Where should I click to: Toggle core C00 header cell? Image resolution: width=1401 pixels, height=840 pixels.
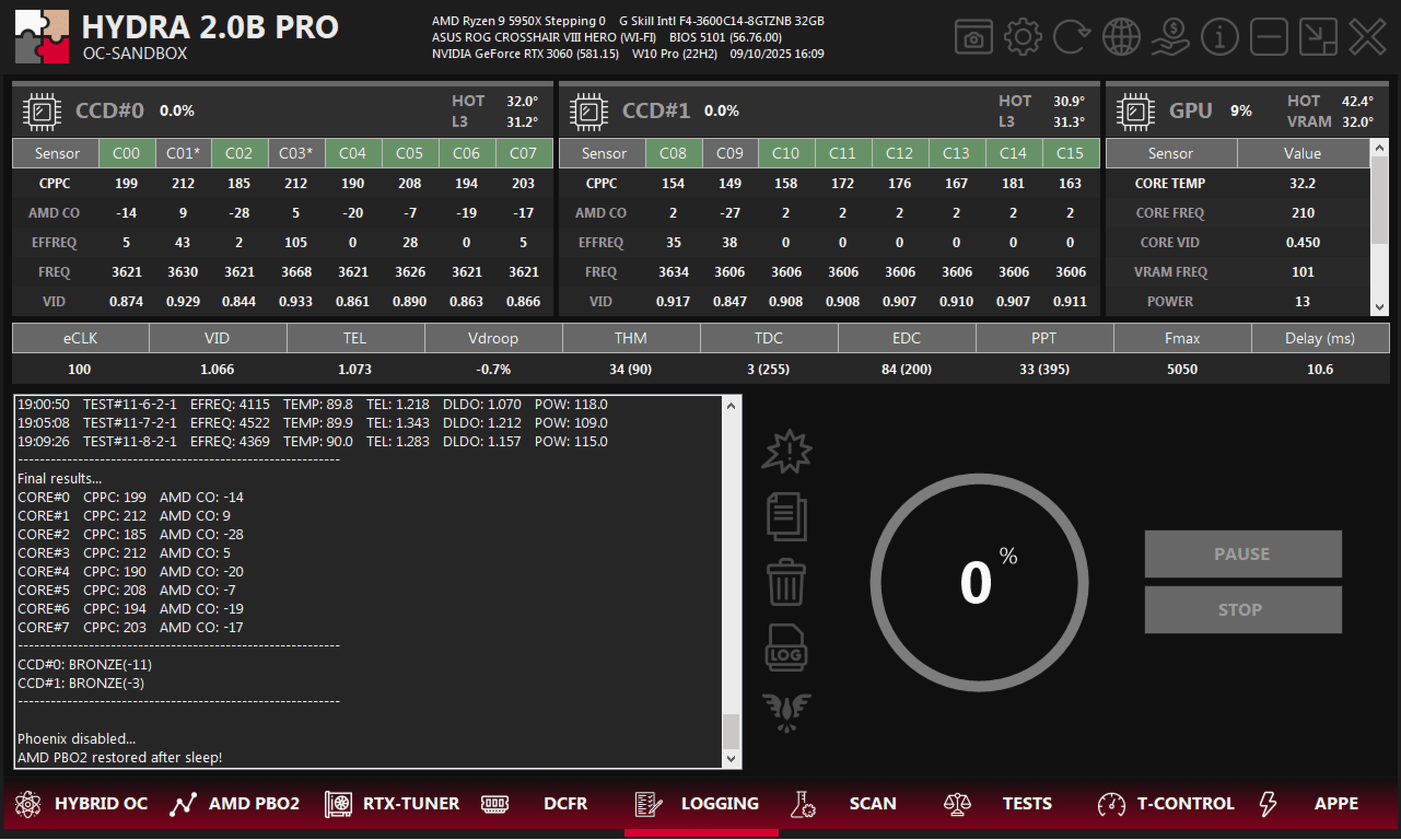coord(126,153)
